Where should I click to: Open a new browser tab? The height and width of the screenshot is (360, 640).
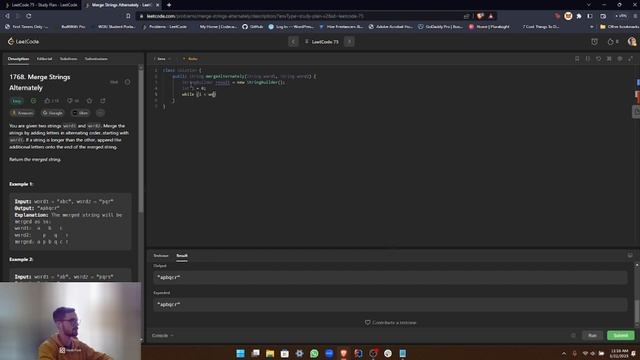[x=169, y=5]
